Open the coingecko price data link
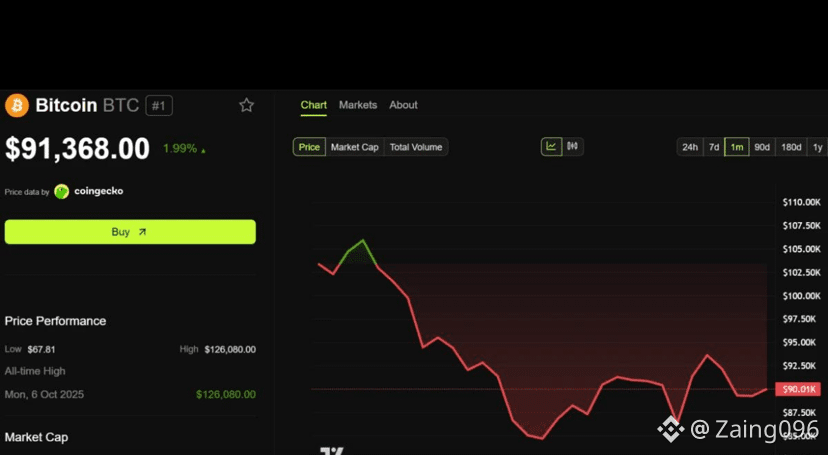This screenshot has width=828, height=455. click(99, 191)
